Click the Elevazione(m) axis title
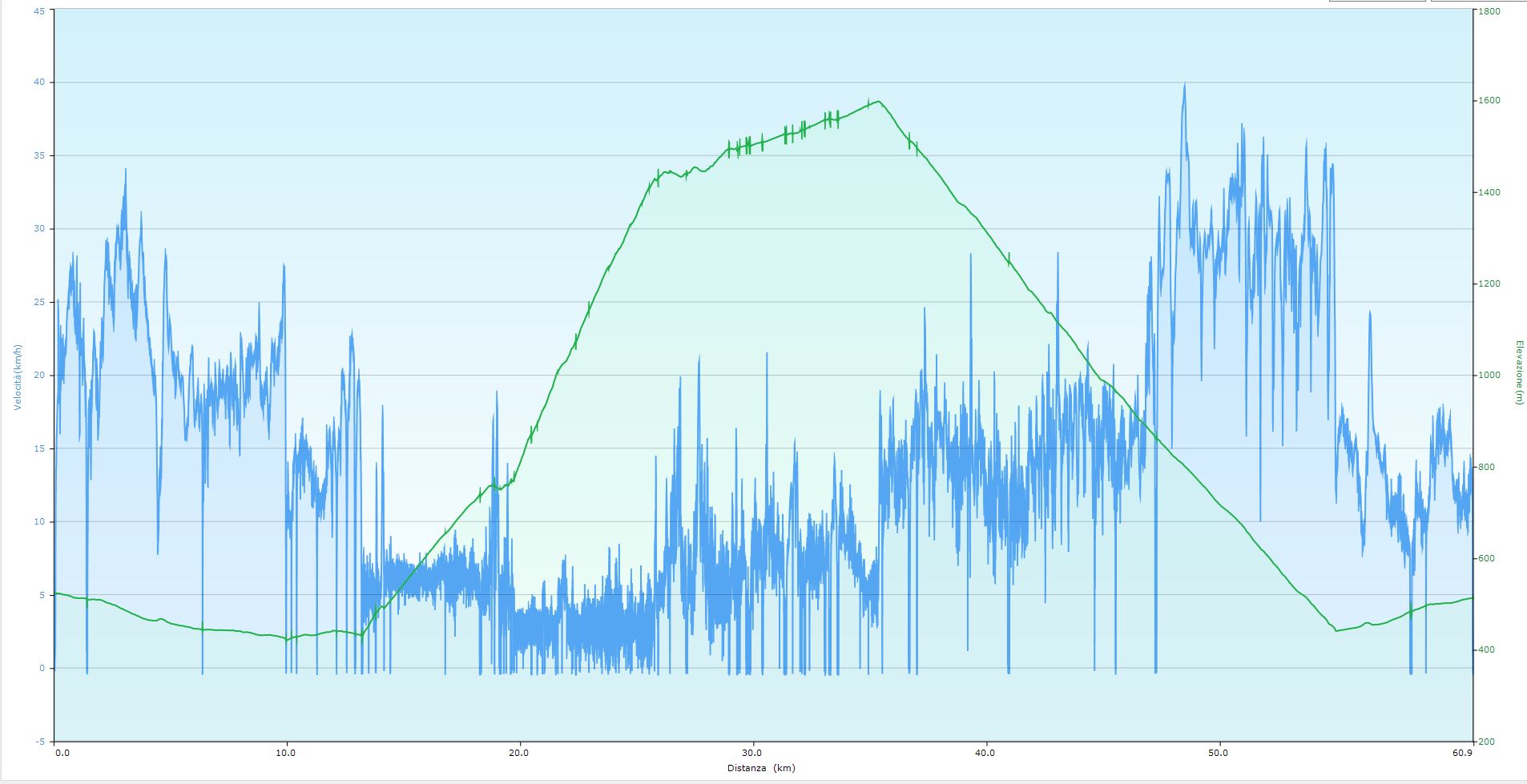 (1518, 372)
